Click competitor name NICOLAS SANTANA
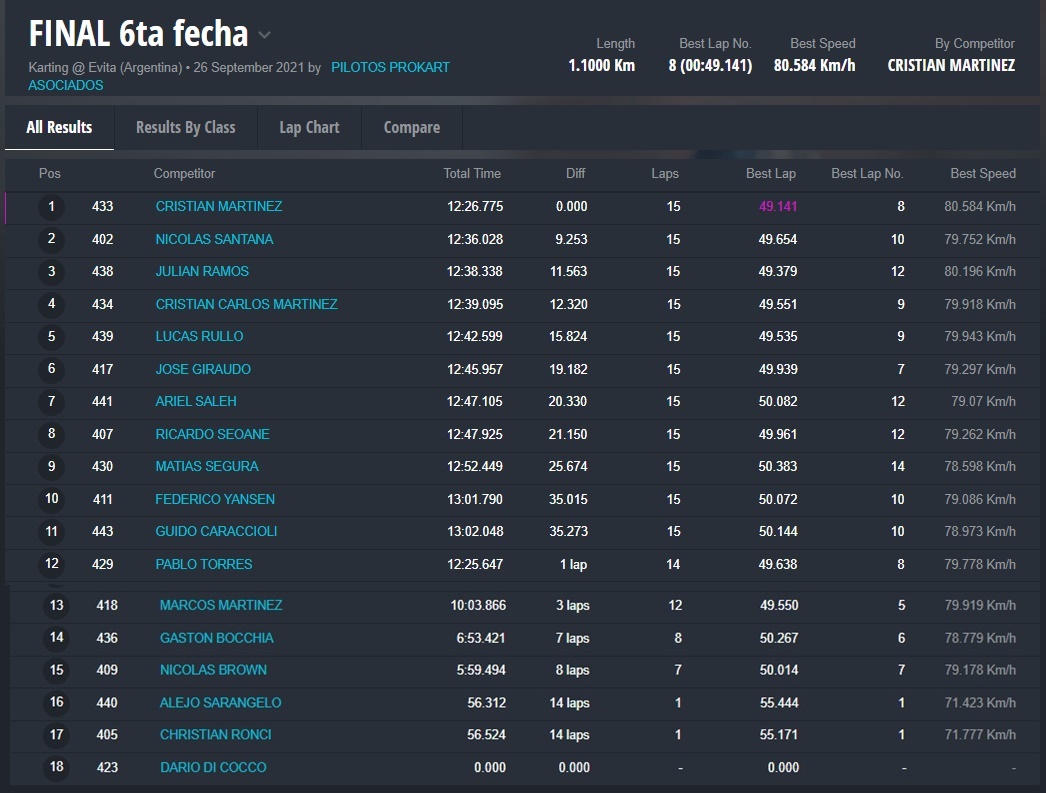This screenshot has height=793, width=1046. 214,240
